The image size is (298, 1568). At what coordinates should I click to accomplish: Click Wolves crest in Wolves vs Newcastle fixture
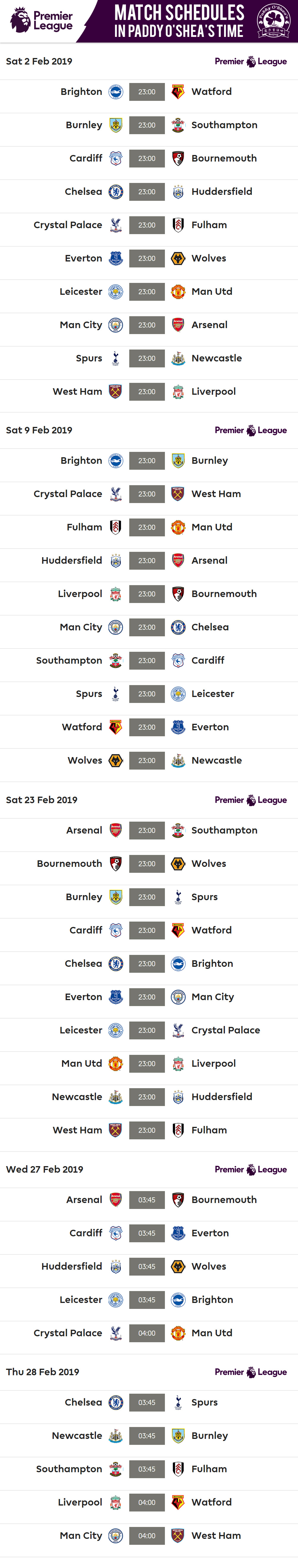(x=116, y=760)
